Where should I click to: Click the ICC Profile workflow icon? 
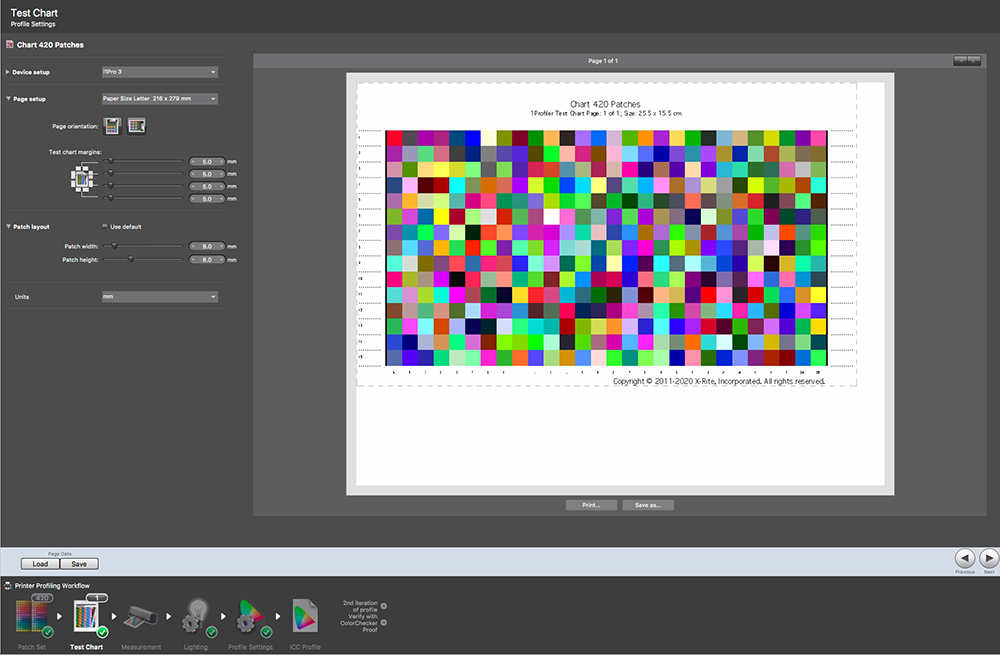pos(304,620)
